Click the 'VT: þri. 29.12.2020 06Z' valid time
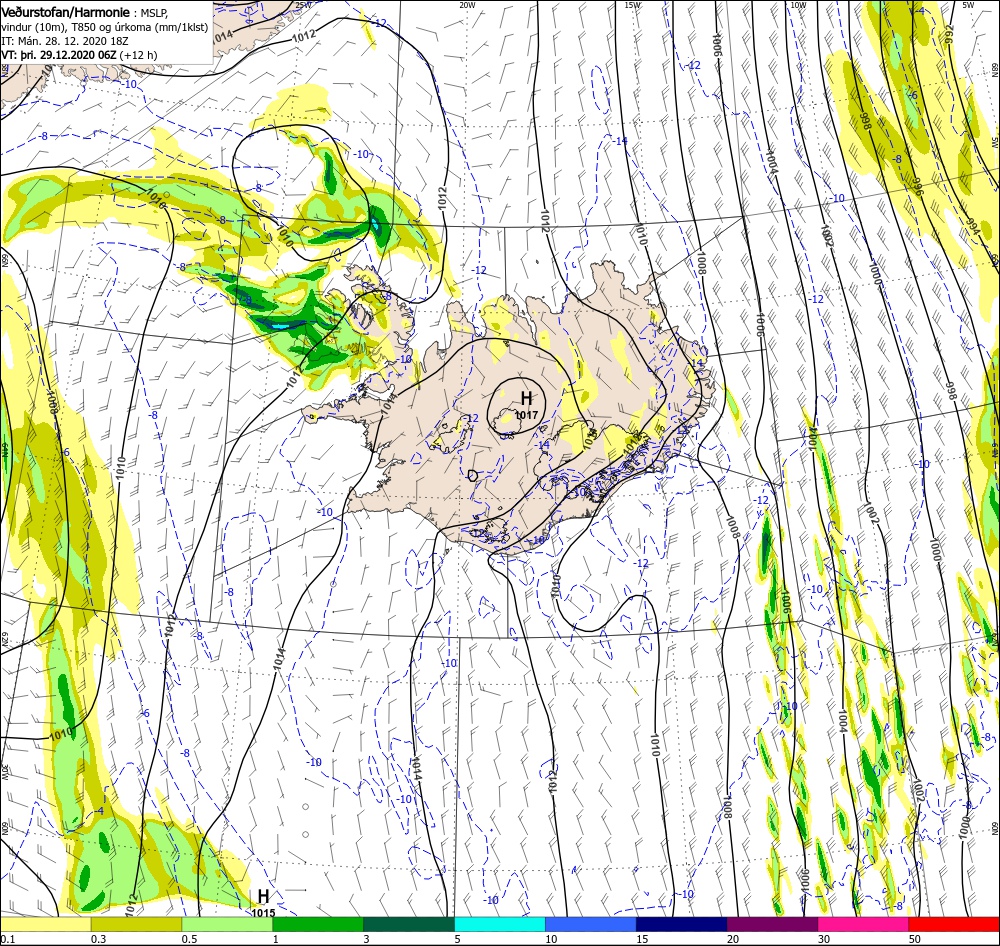Screen dimensions: 1000x946 58,55
